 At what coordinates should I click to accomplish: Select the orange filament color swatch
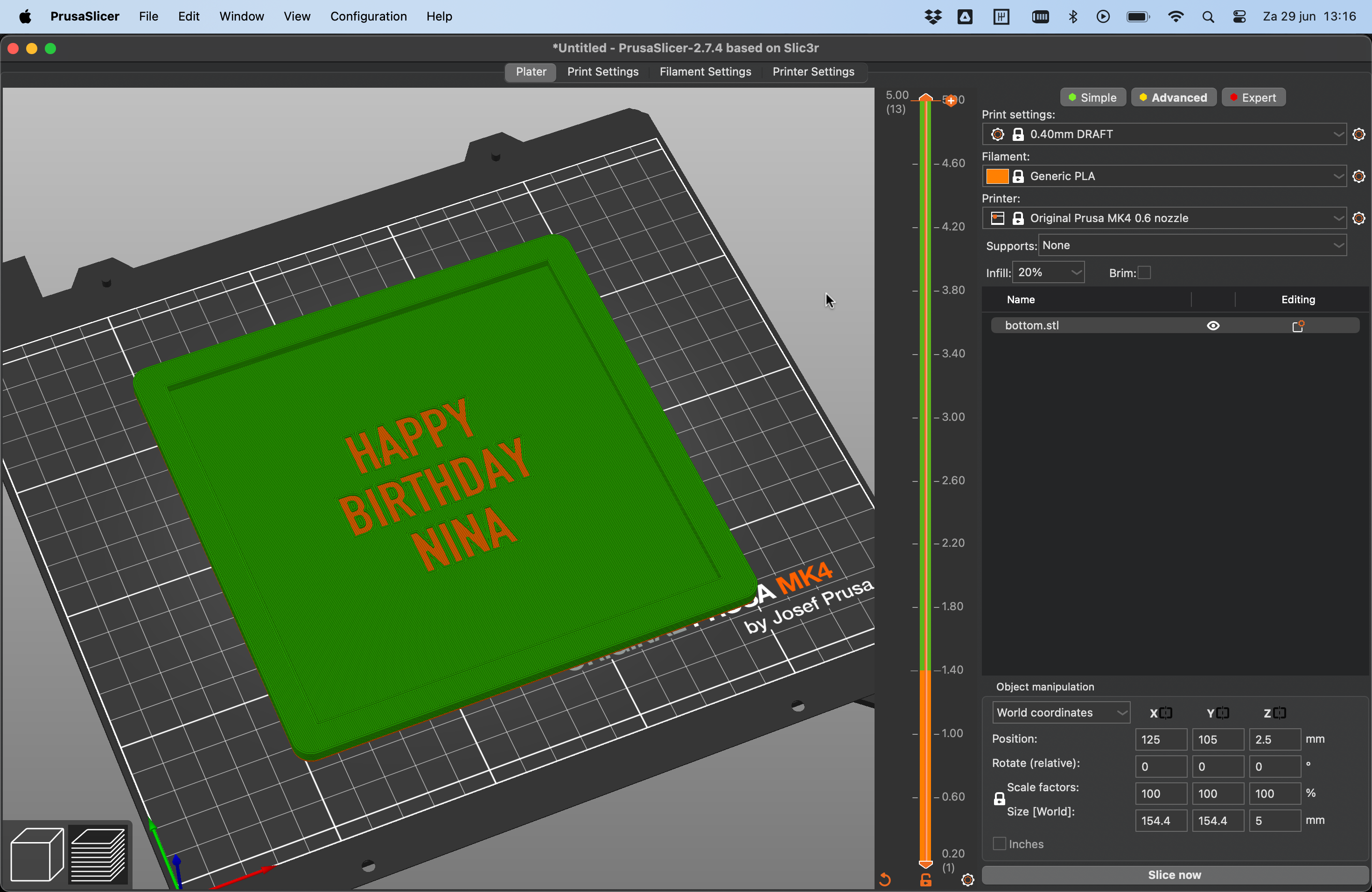click(x=997, y=176)
